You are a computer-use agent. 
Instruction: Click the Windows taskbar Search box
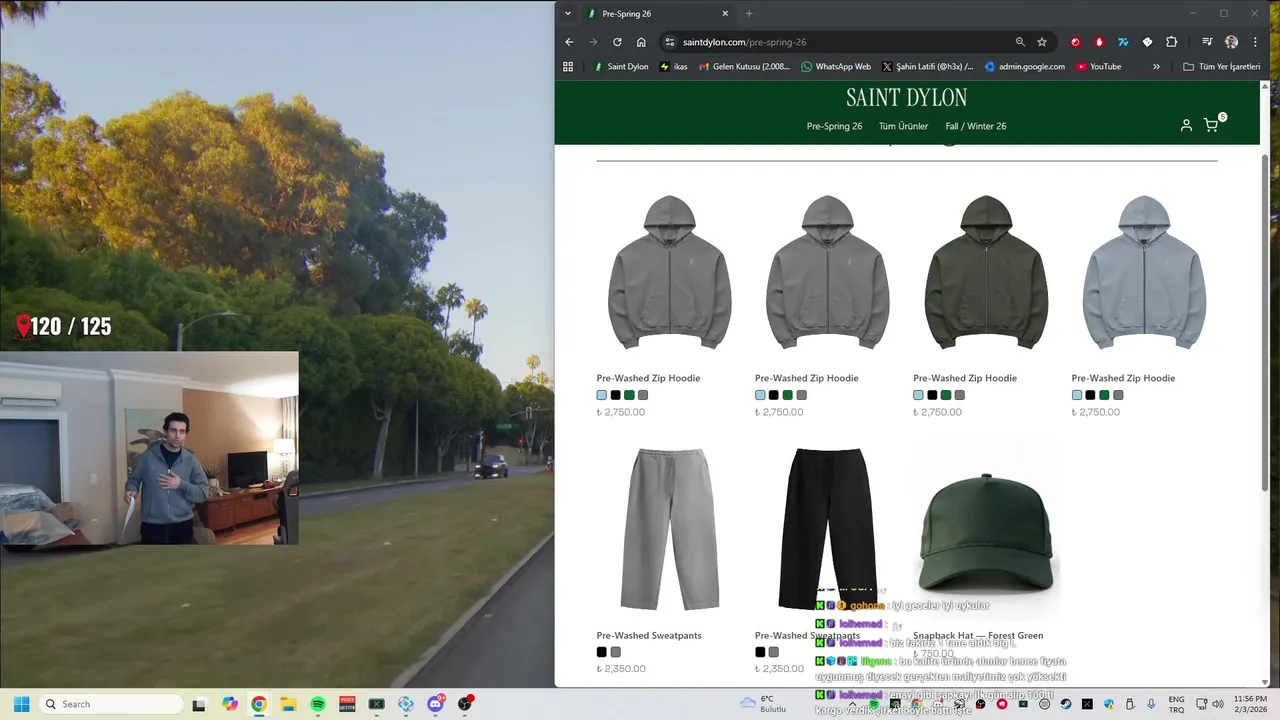click(110, 704)
